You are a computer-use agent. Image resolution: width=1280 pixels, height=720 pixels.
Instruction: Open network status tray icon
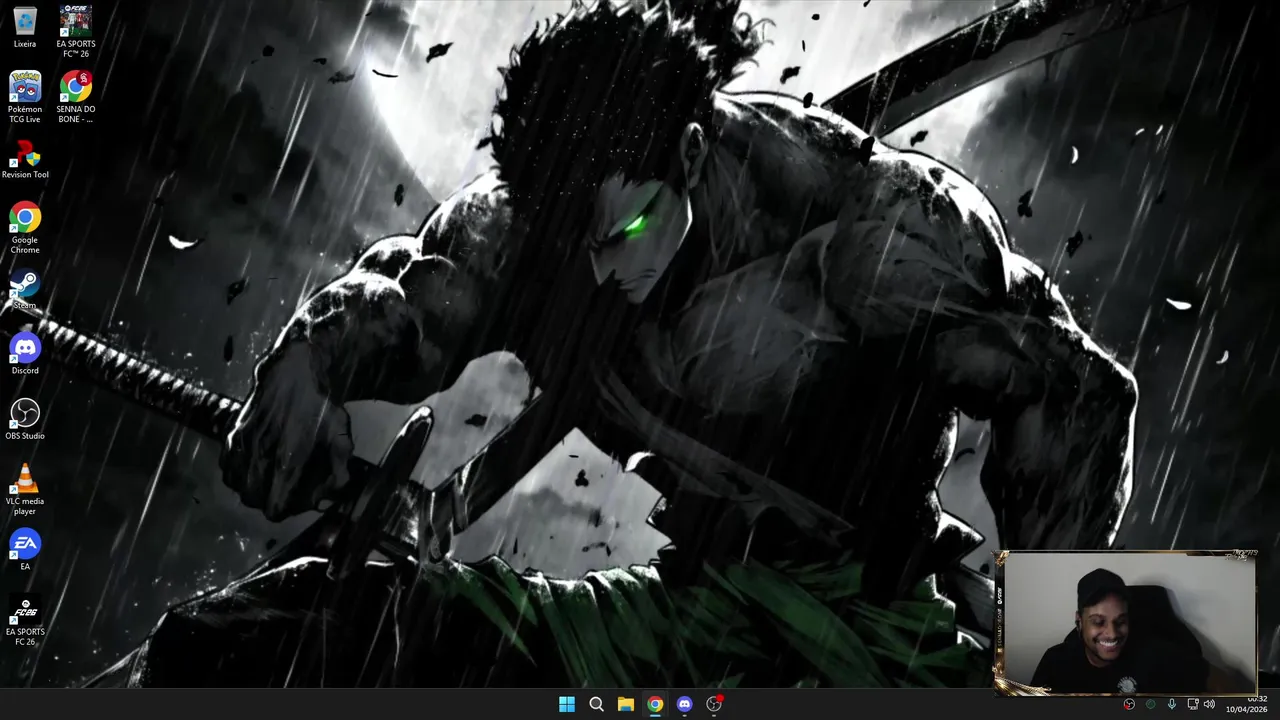click(x=1192, y=704)
